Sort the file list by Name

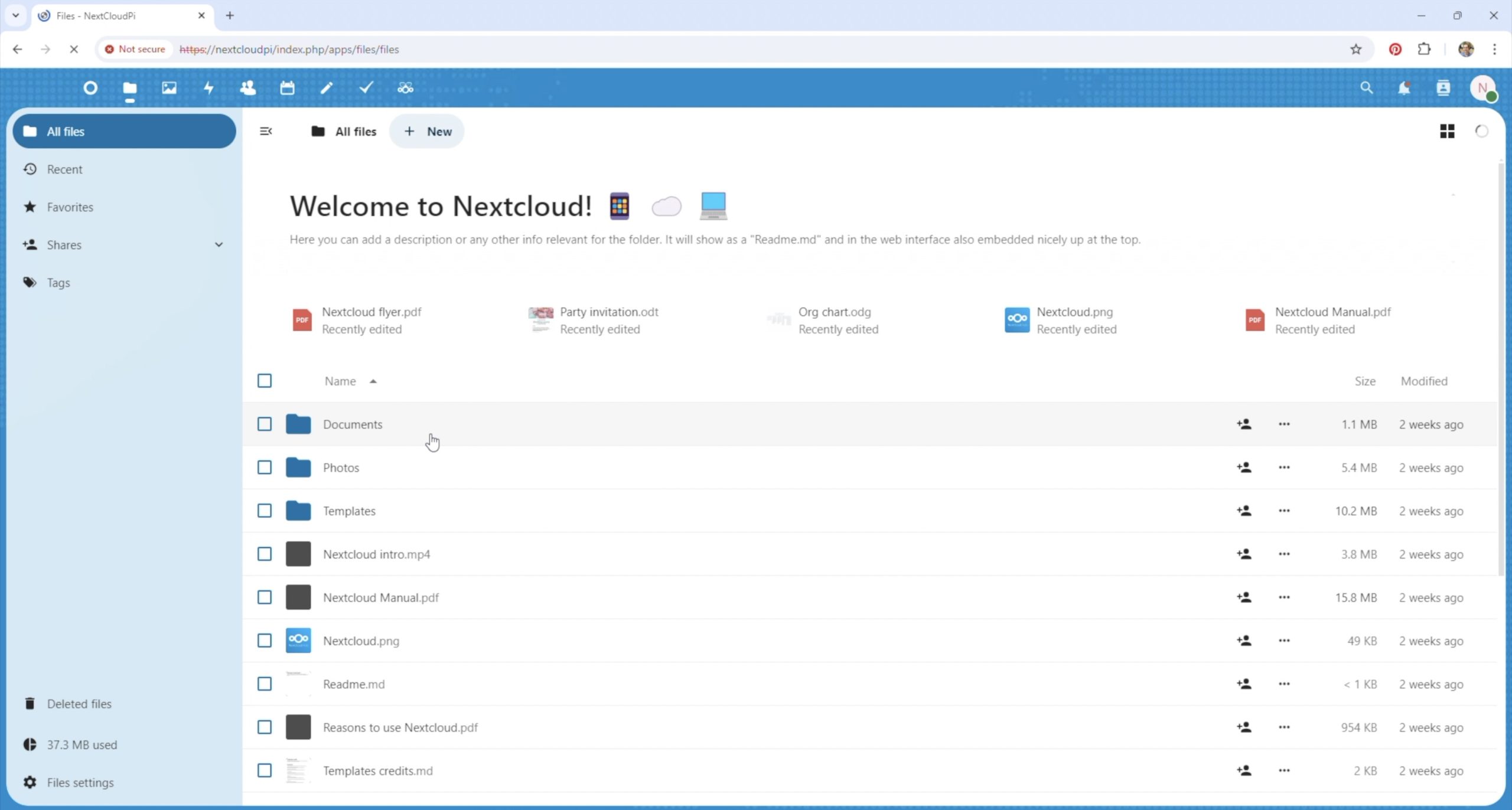point(341,381)
